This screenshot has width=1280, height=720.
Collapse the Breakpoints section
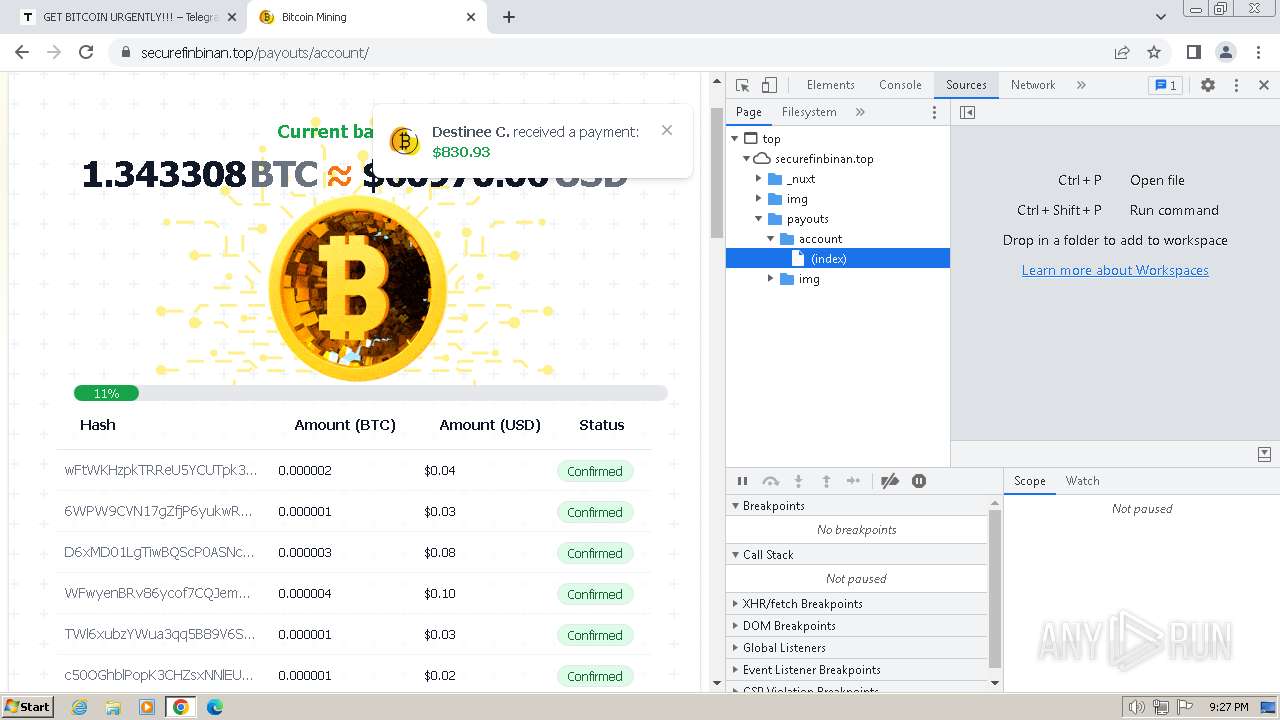[857, 506]
